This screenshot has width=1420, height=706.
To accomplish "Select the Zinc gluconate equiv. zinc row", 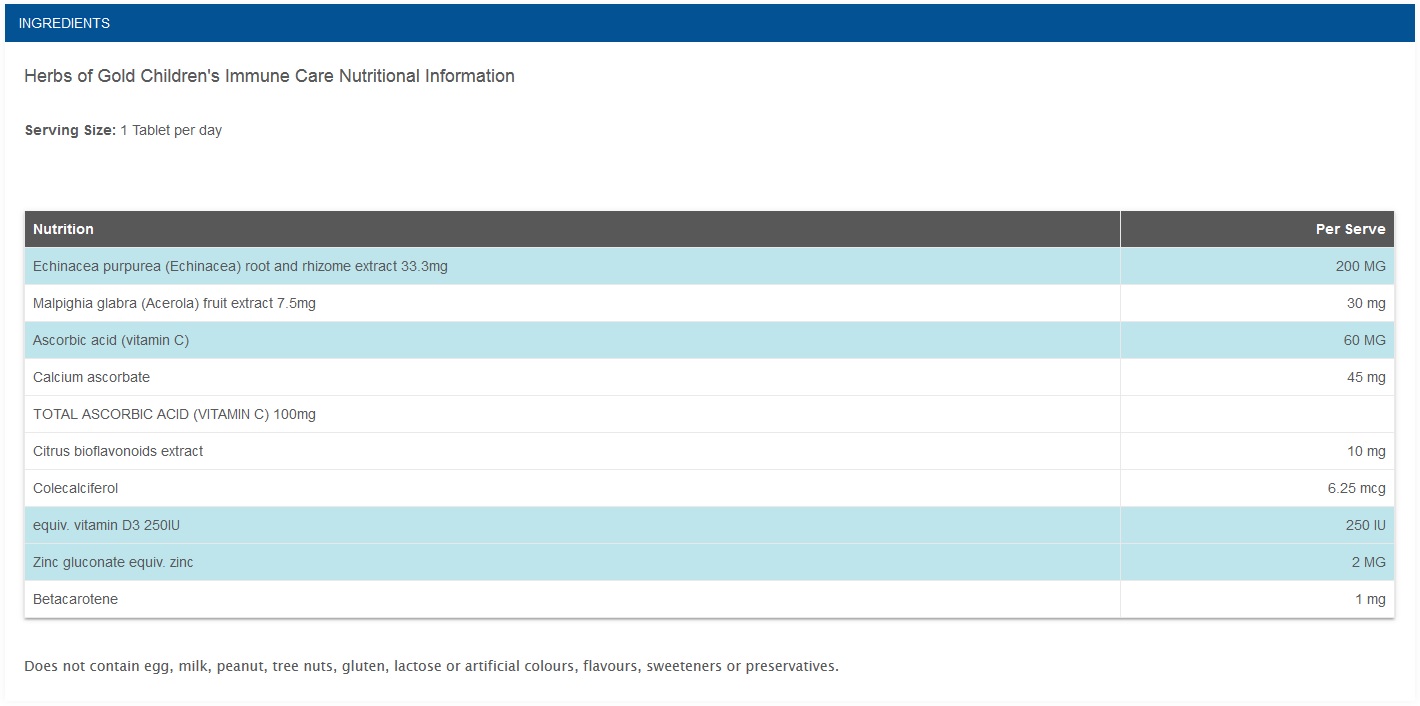I will tap(709, 562).
